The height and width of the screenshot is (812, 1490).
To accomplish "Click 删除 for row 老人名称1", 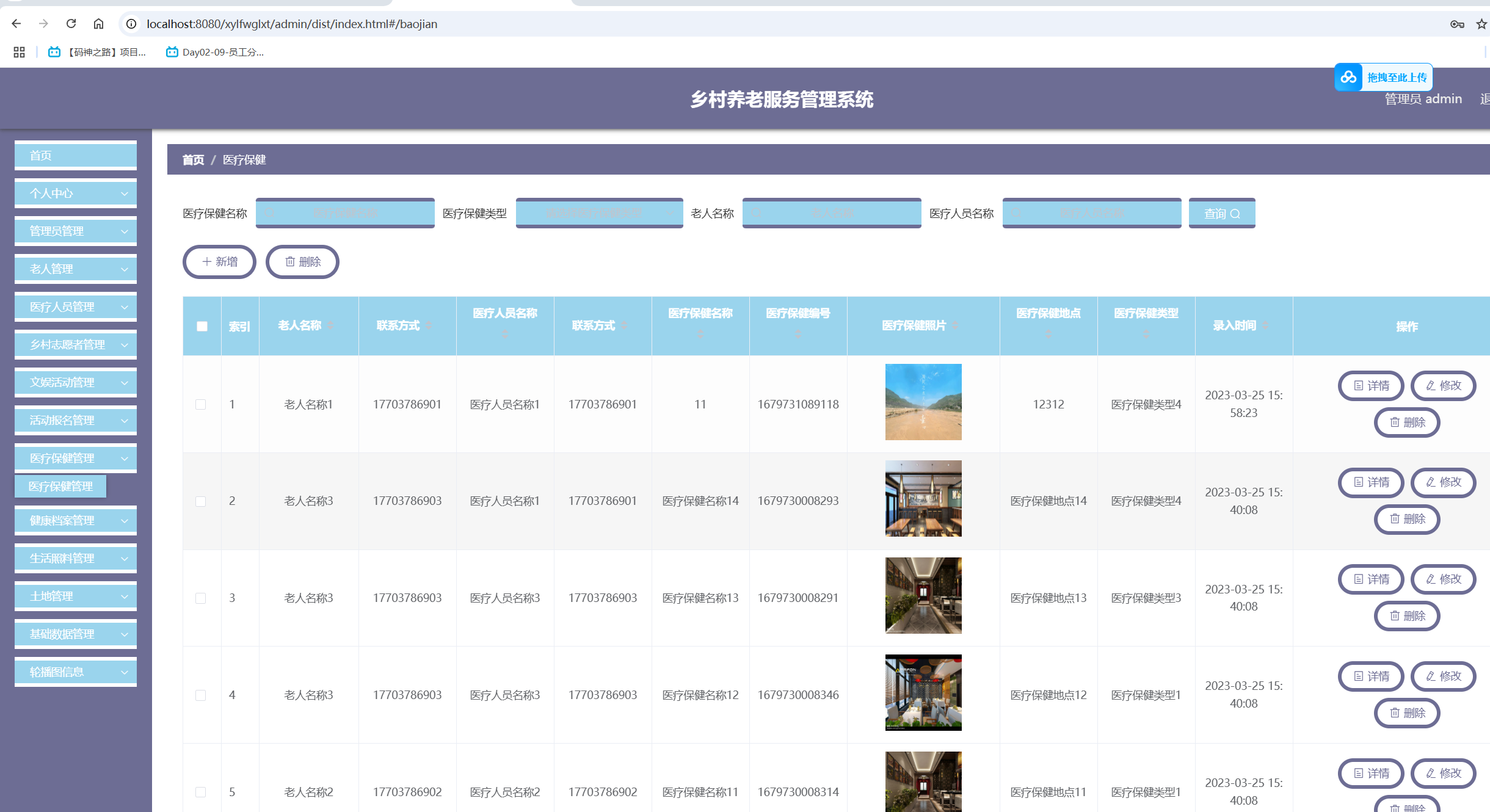I will pyautogui.click(x=1407, y=422).
